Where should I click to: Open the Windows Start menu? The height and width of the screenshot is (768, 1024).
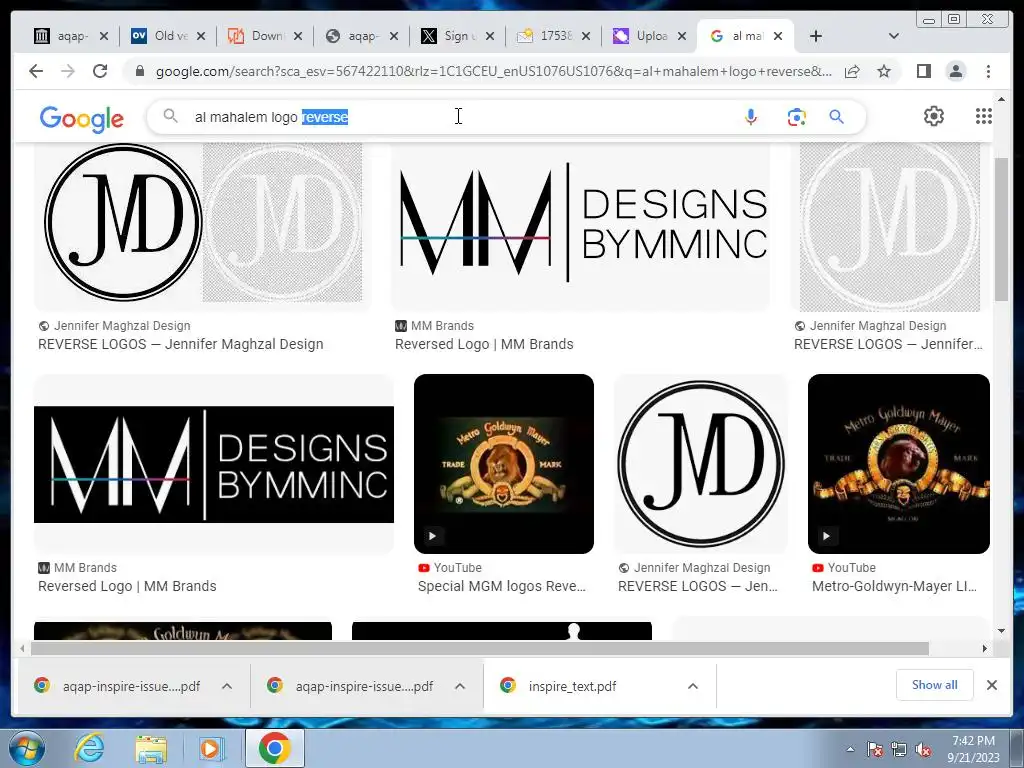[x=26, y=748]
